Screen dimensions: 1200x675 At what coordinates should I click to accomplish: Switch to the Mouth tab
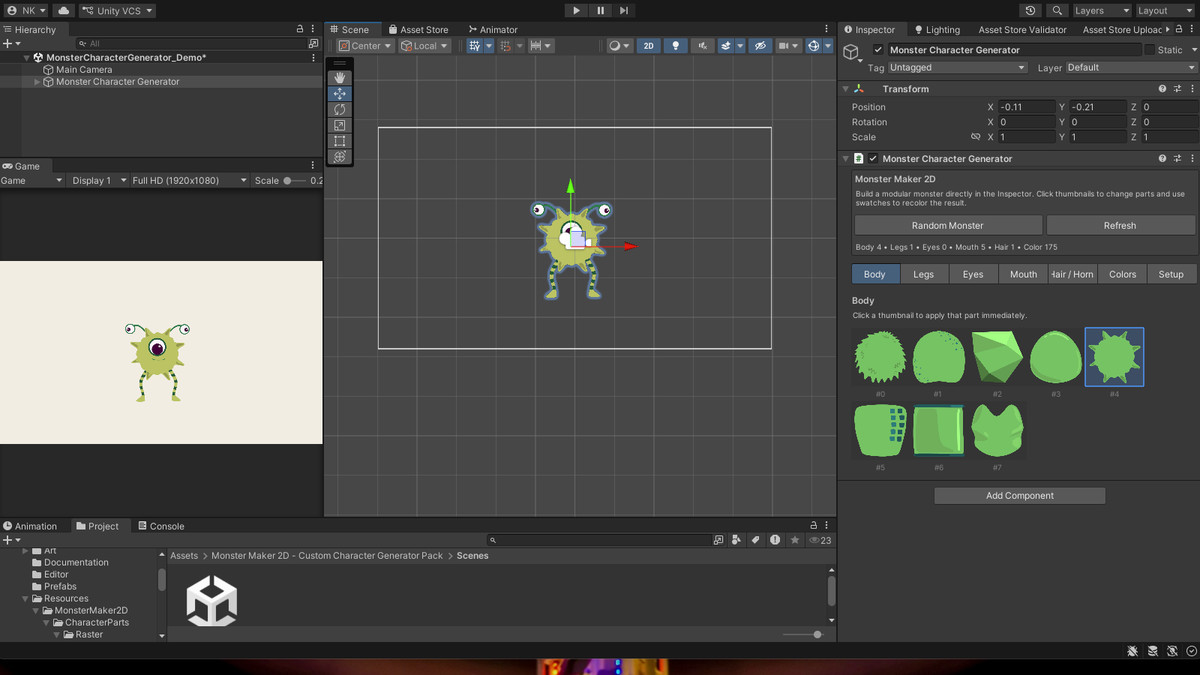1023,274
